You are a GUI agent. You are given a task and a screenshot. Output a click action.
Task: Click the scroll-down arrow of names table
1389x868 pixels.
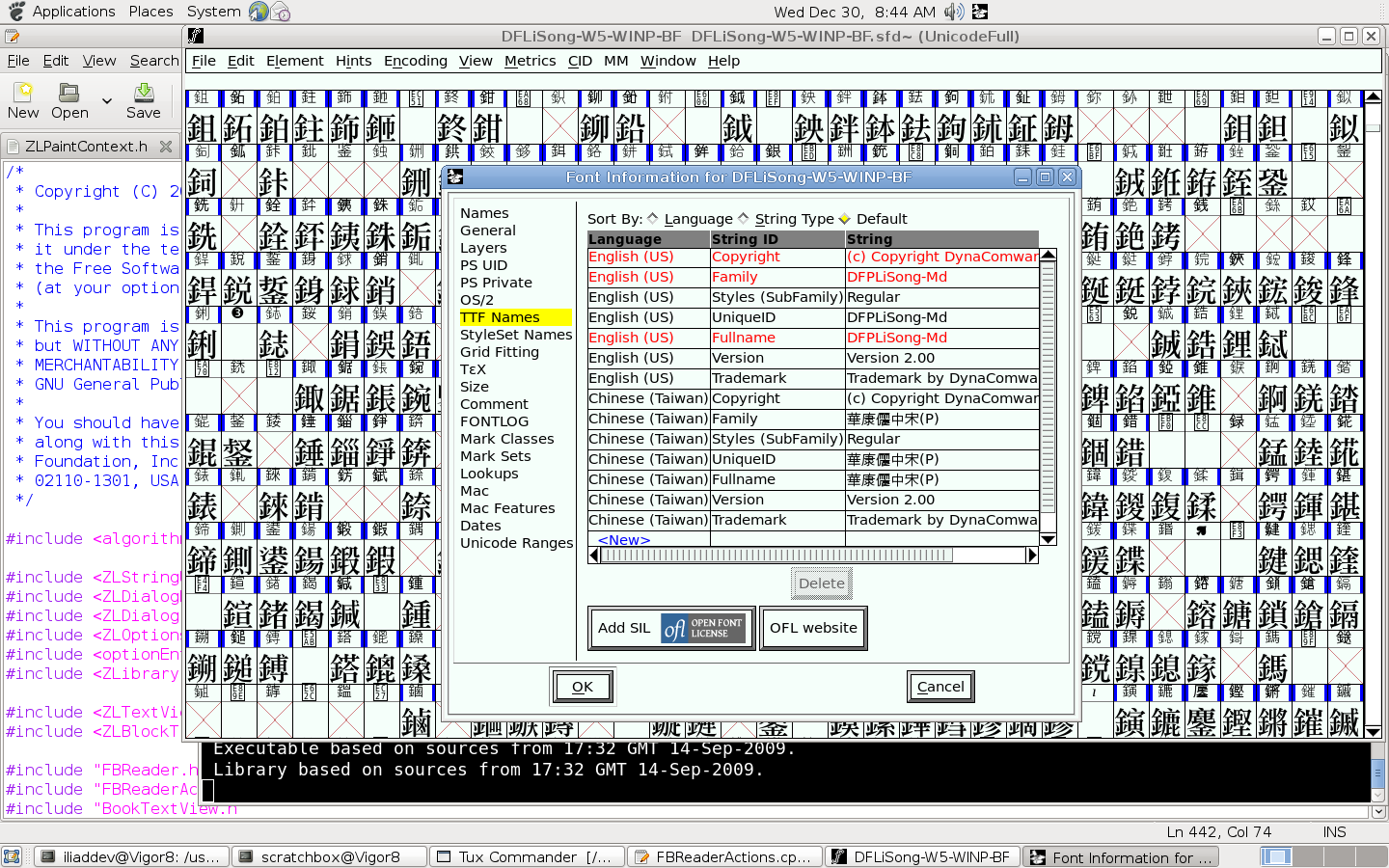[x=1049, y=540]
